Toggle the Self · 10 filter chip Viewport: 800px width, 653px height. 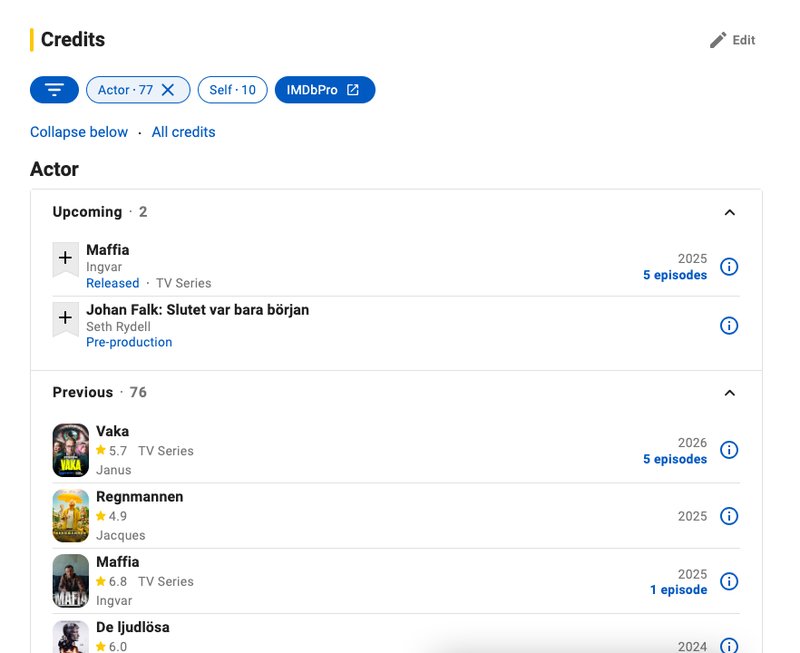pos(233,90)
